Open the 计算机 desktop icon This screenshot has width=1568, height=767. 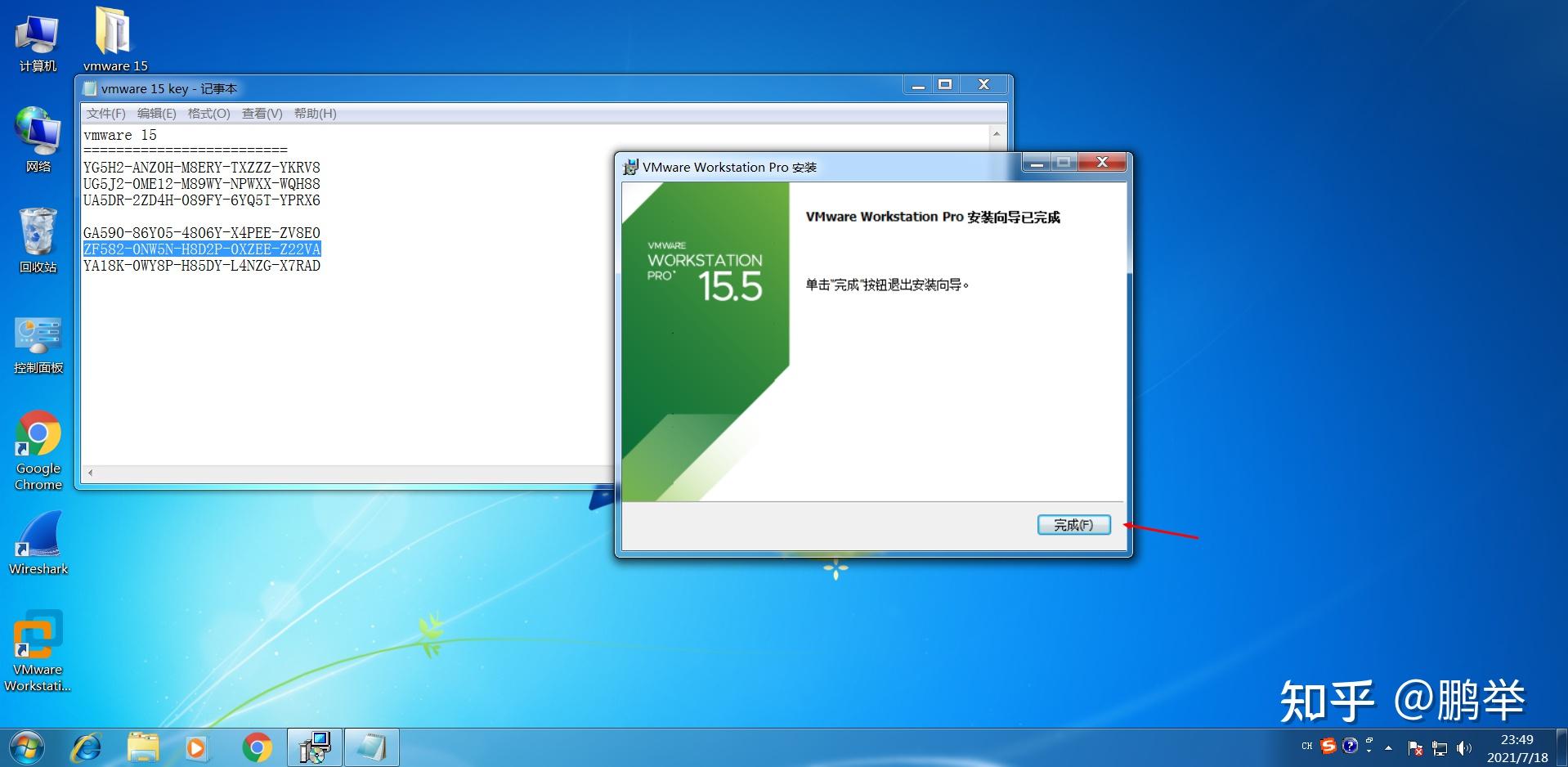tap(38, 42)
